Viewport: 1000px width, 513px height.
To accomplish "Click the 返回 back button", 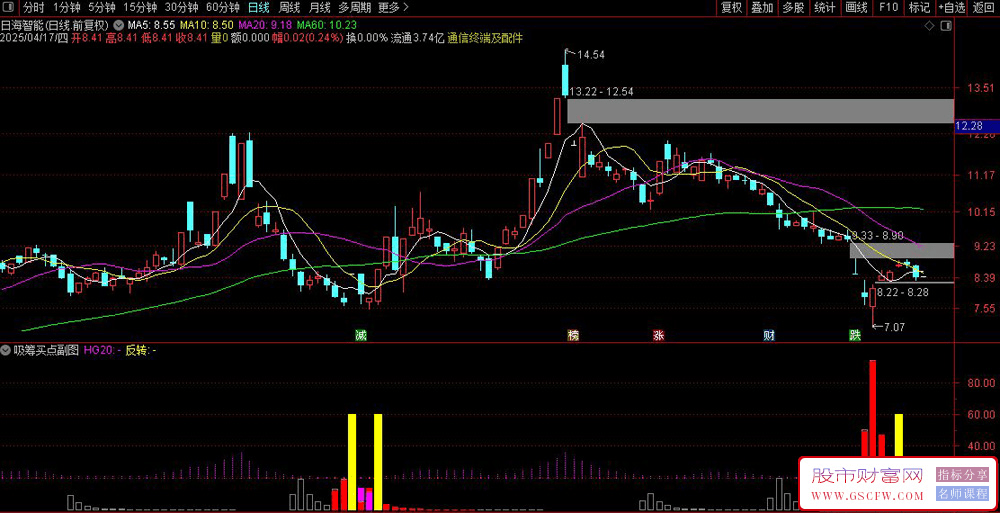I will pos(984,8).
